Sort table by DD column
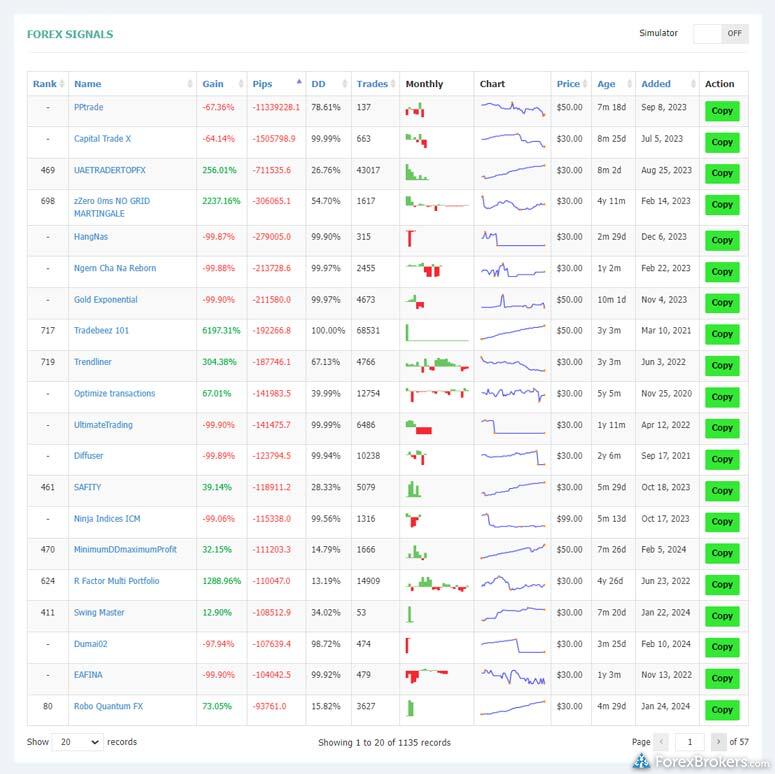This screenshot has width=775, height=774. (318, 84)
